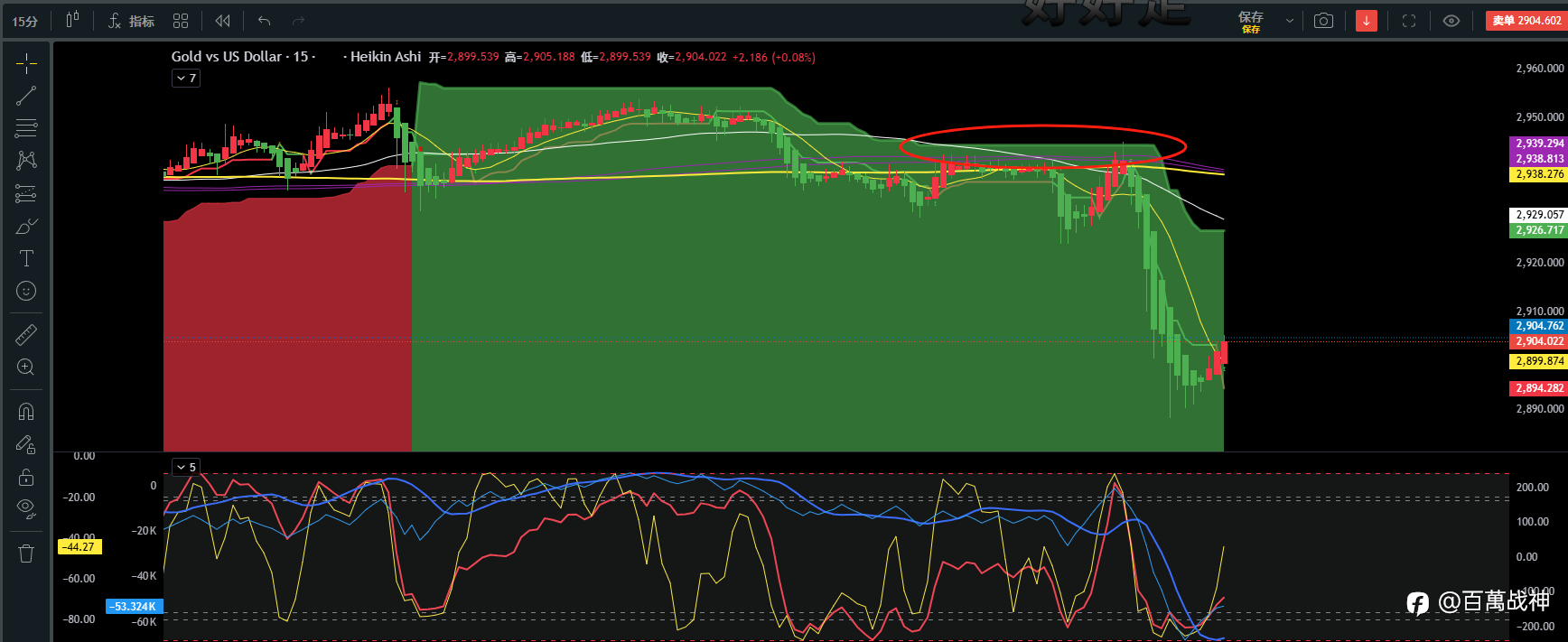Viewport: 1568px width, 642px height.
Task: Select the brush drawing tool
Action: [x=26, y=226]
